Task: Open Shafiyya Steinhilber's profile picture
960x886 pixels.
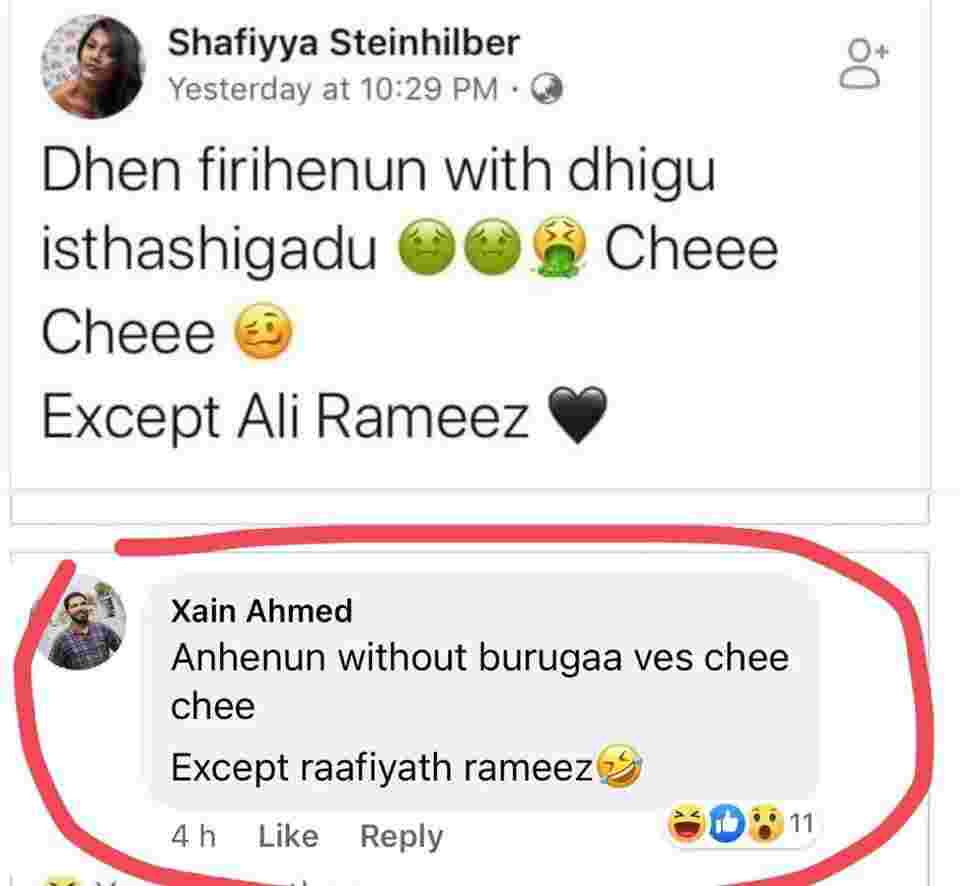Action: [93, 67]
